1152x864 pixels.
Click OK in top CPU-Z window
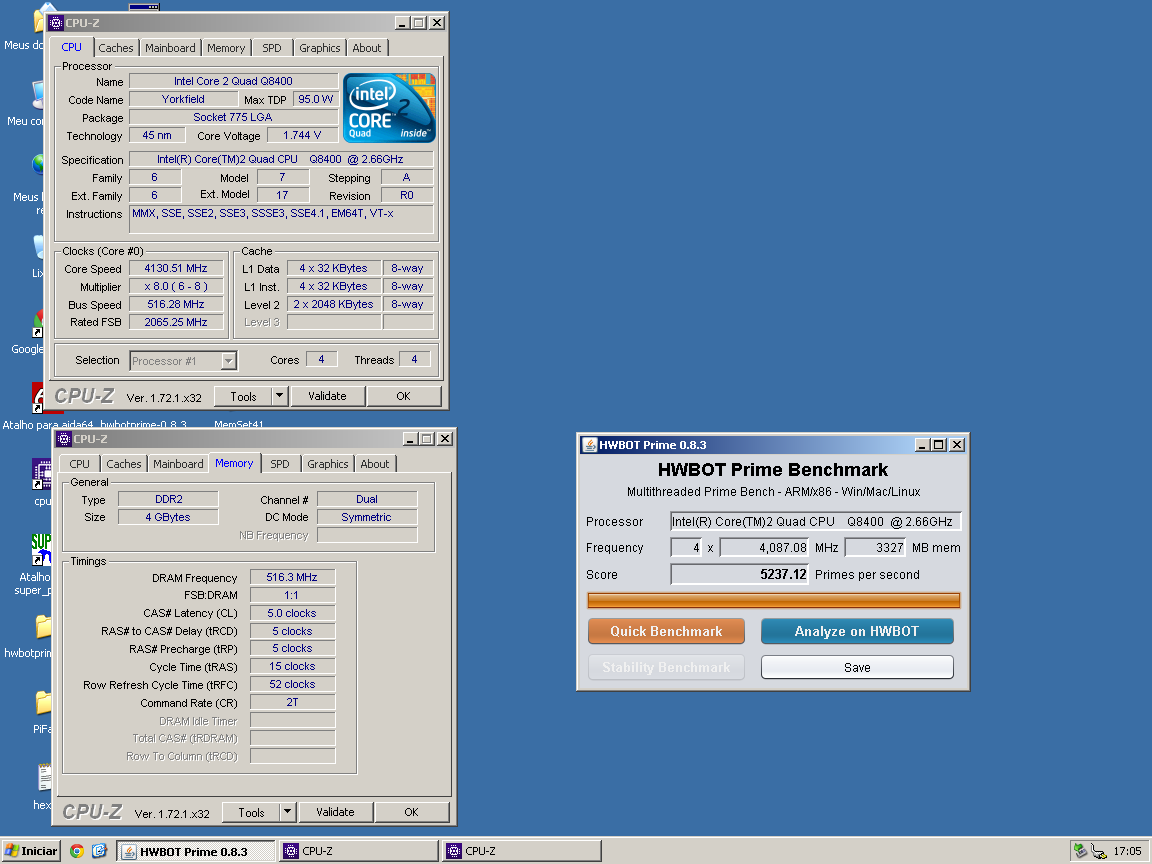pyautogui.click(x=403, y=396)
